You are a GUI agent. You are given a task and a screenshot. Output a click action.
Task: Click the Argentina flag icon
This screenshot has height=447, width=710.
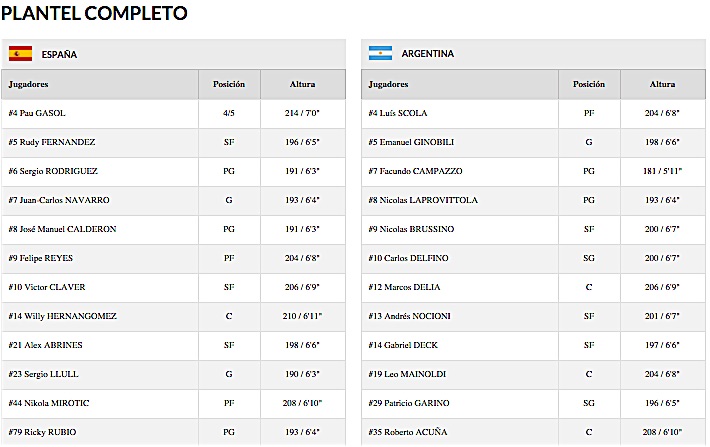click(380, 54)
